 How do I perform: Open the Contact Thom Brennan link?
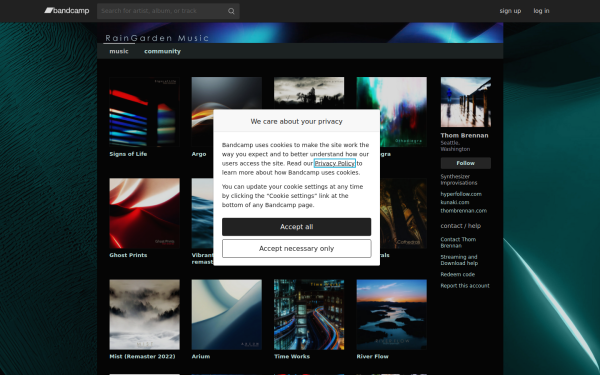tap(458, 242)
